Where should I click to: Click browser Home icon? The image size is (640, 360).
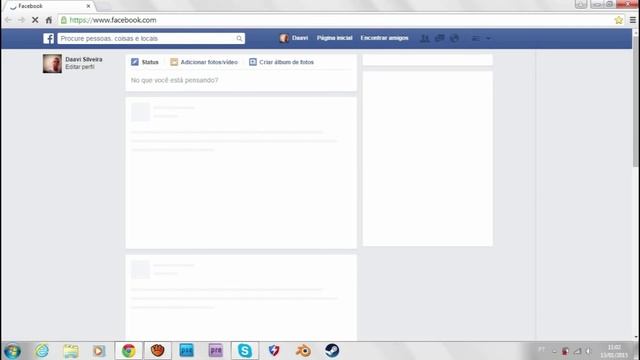click(49, 20)
